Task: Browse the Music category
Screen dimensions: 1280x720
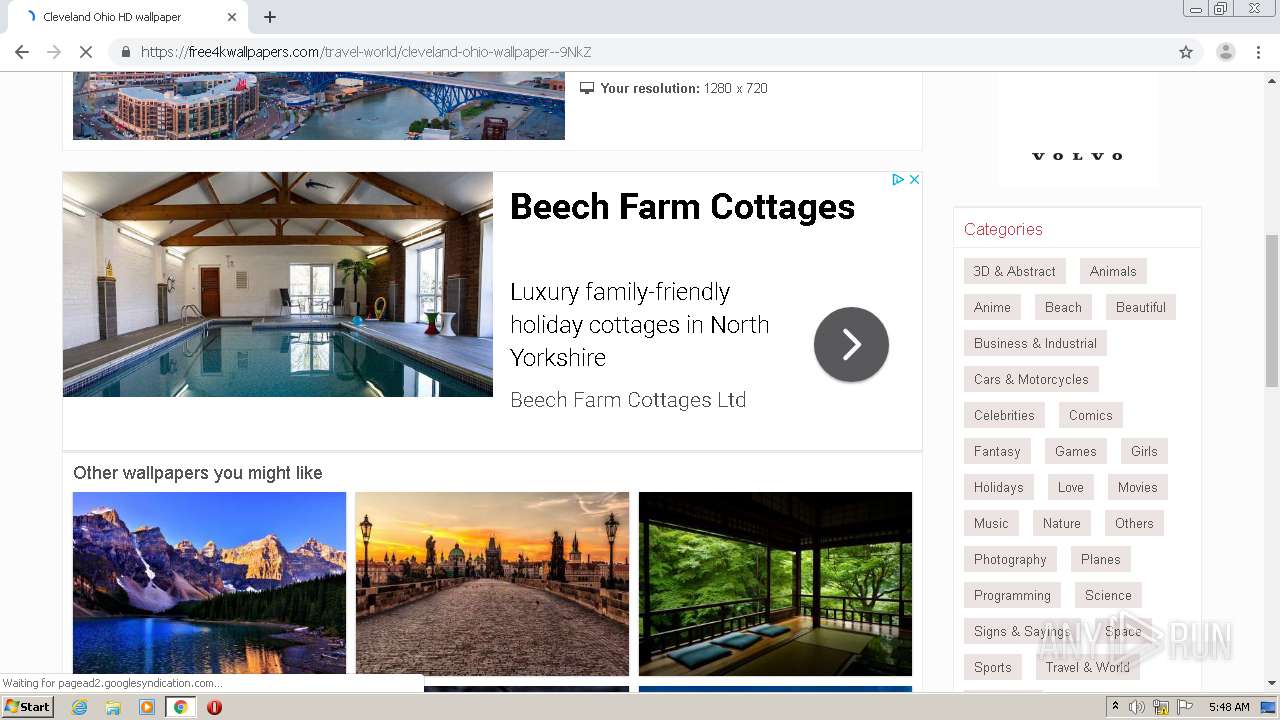Action: pos(991,523)
